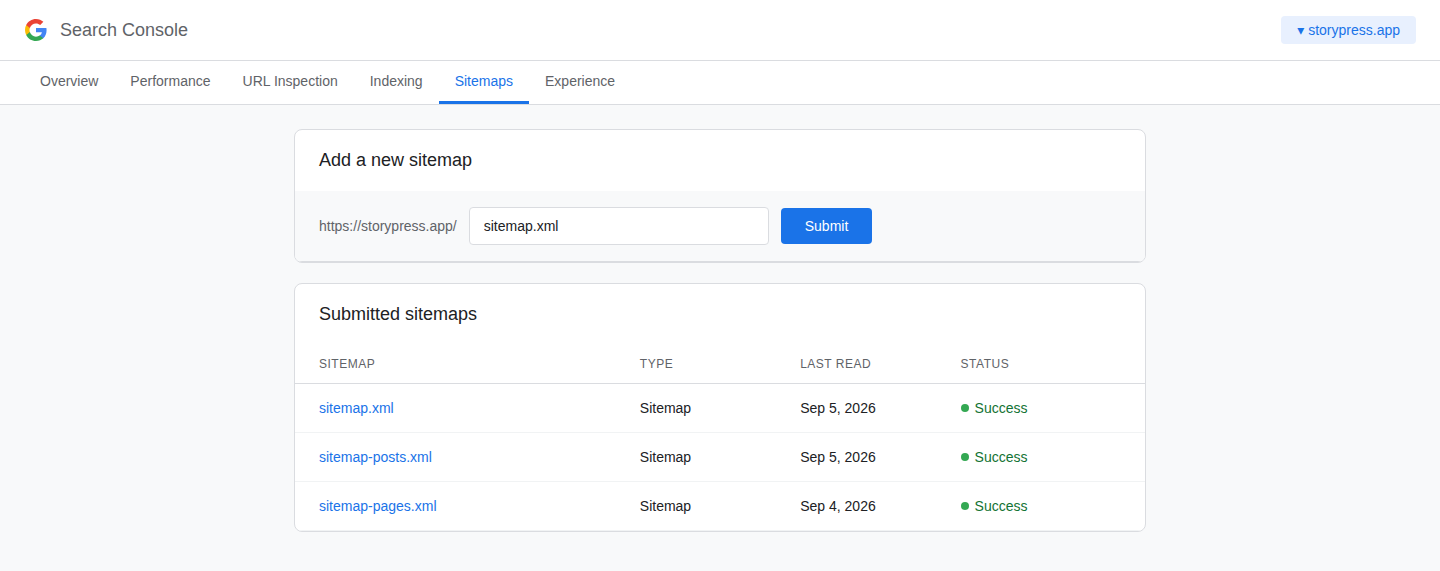This screenshot has width=1440, height=571.
Task: Open the sitemap-pages.xml link
Action: pos(378,506)
